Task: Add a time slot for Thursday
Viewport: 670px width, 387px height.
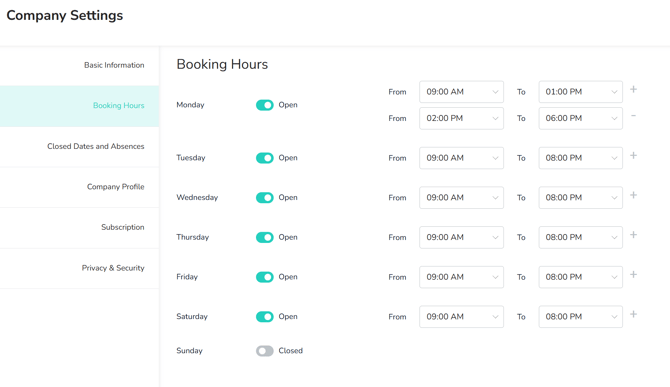Action: pyautogui.click(x=633, y=235)
